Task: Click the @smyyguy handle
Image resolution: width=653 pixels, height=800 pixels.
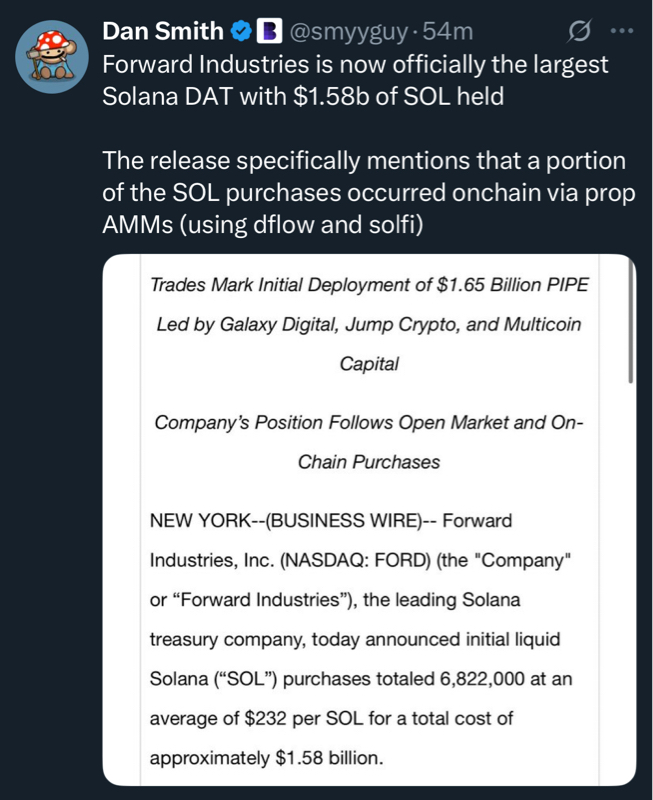Action: [349, 32]
